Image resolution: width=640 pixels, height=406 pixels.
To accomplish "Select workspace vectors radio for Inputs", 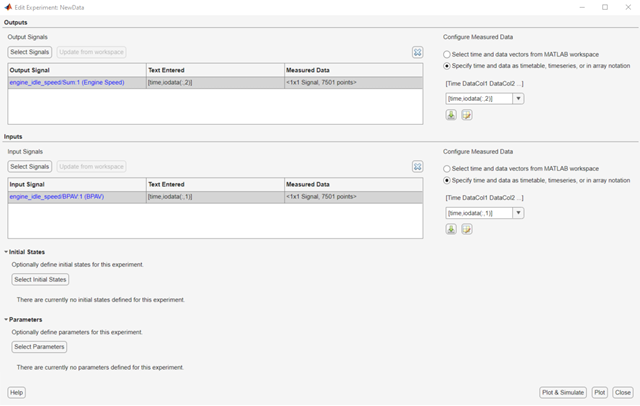I will point(447,169).
